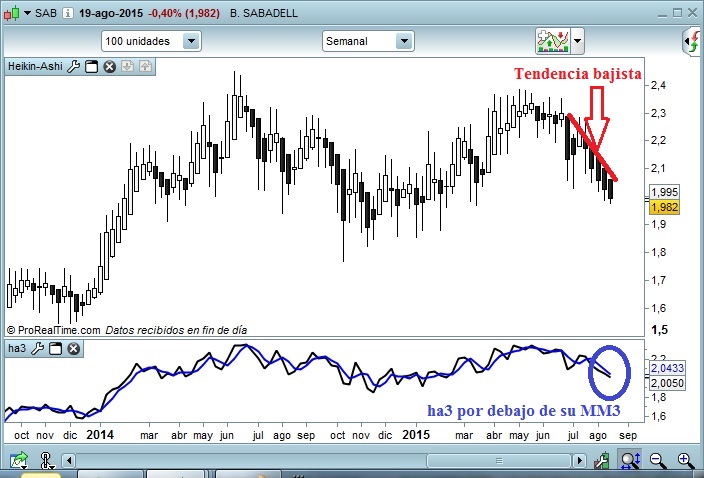Click the 2,4 price axis label

point(658,85)
